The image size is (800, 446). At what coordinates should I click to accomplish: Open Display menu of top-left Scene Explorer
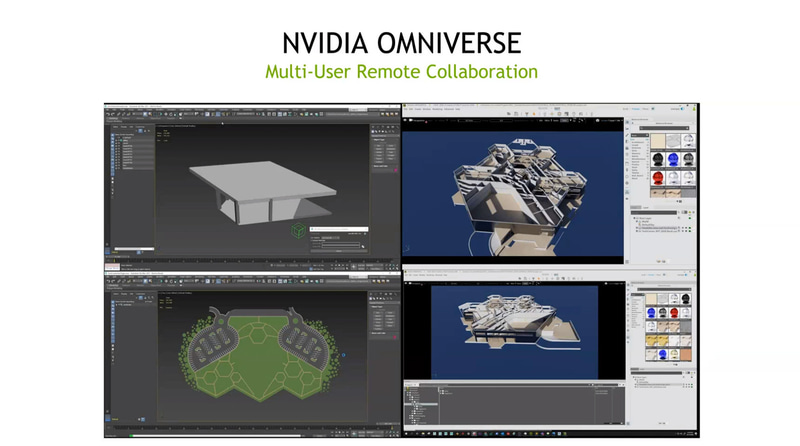(x=124, y=127)
